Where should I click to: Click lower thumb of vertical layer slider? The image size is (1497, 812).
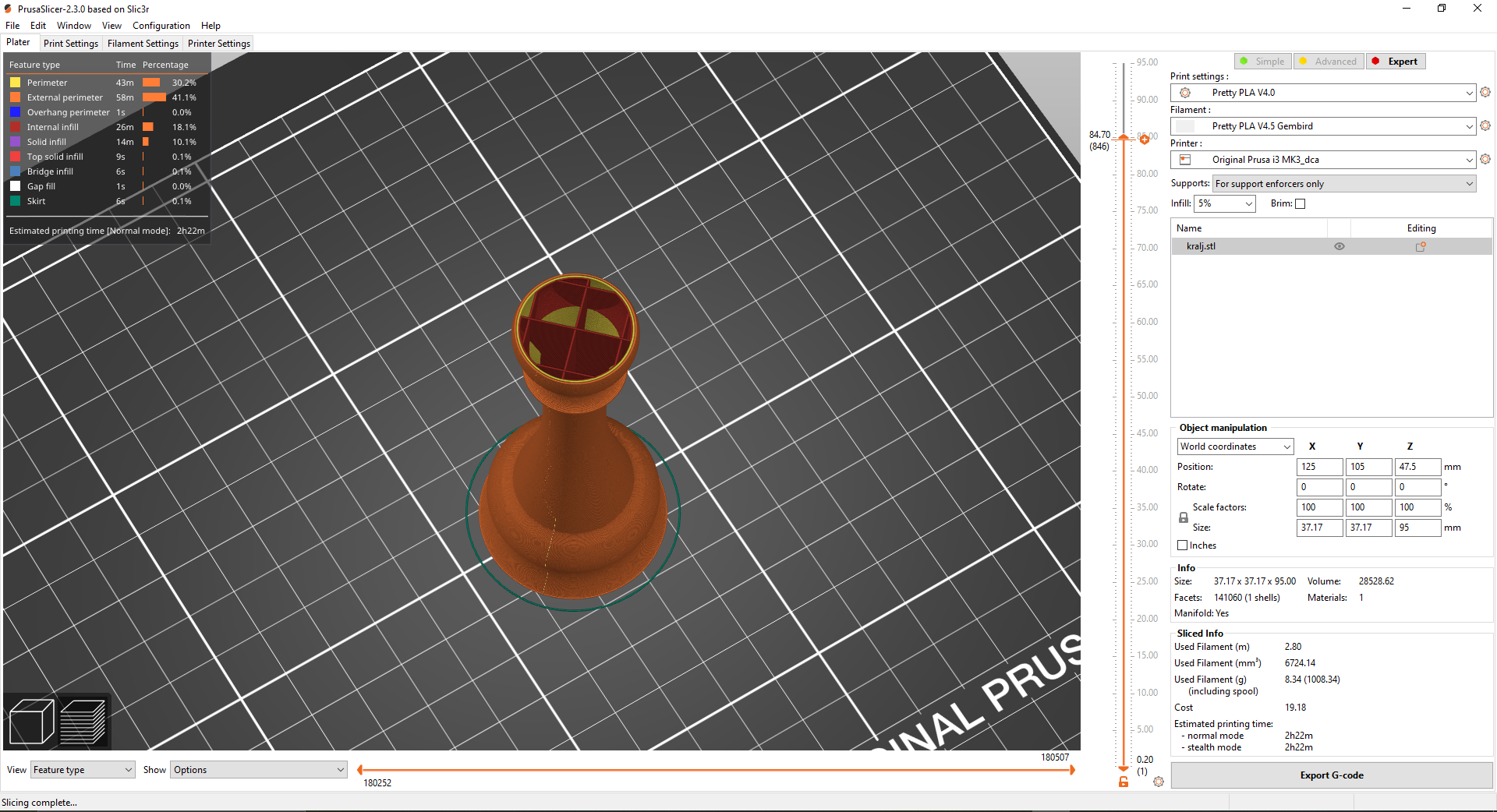[x=1124, y=768]
